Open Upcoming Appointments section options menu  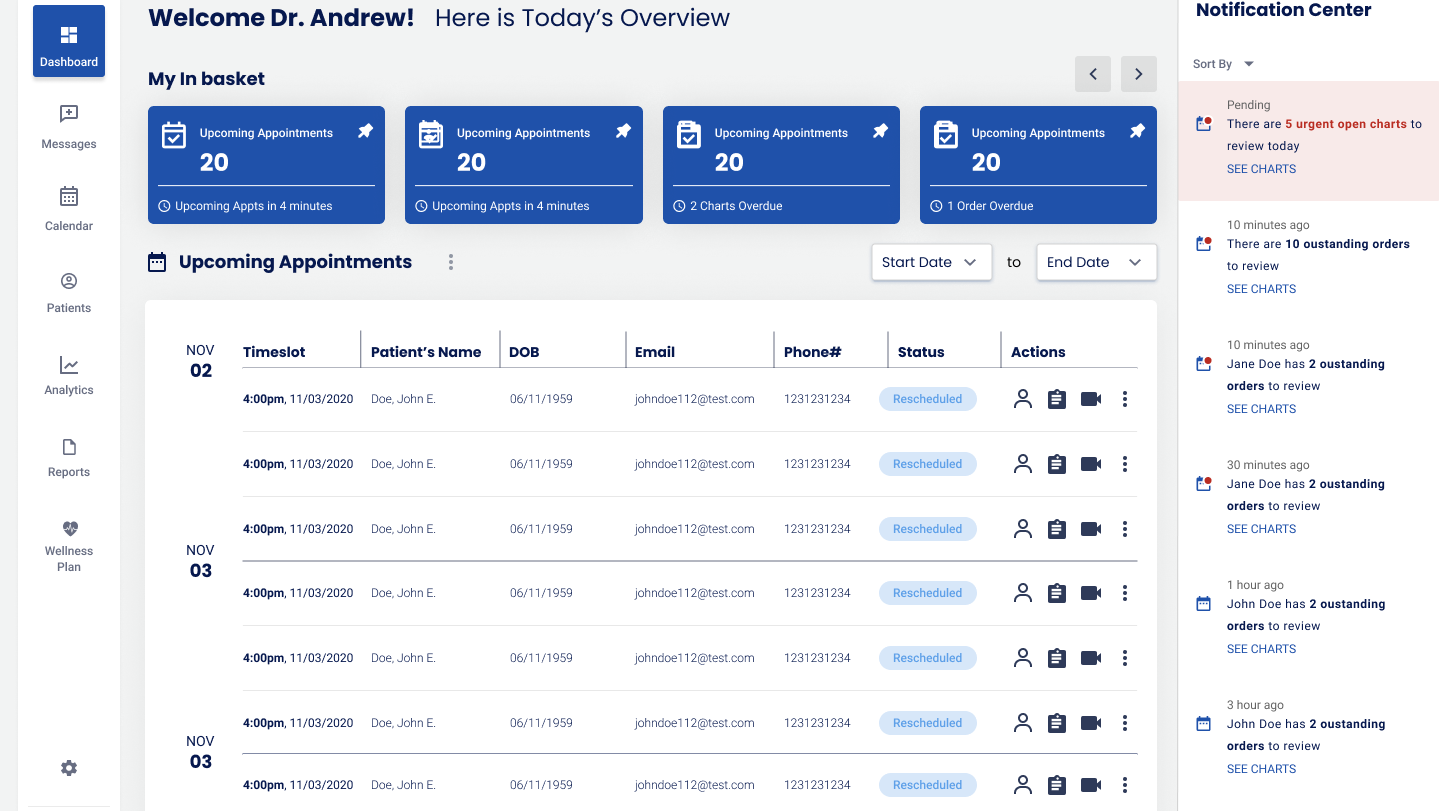[x=451, y=262]
